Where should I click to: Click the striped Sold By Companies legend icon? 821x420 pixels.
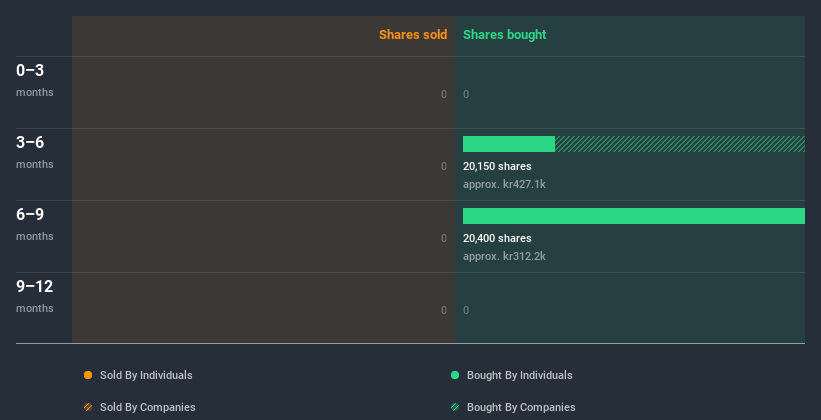point(88,407)
